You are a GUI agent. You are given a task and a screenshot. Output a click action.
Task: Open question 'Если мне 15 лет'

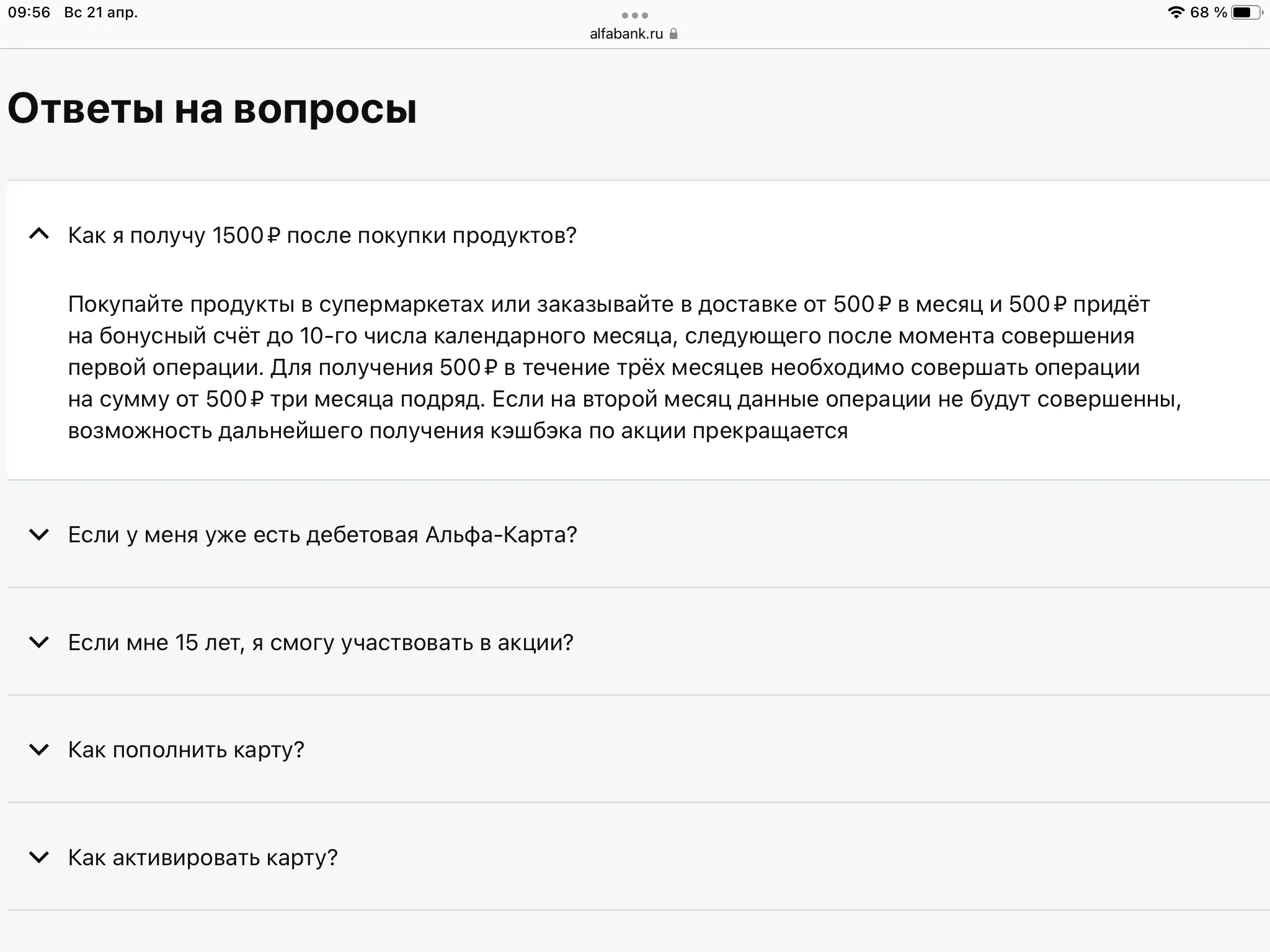[320, 643]
